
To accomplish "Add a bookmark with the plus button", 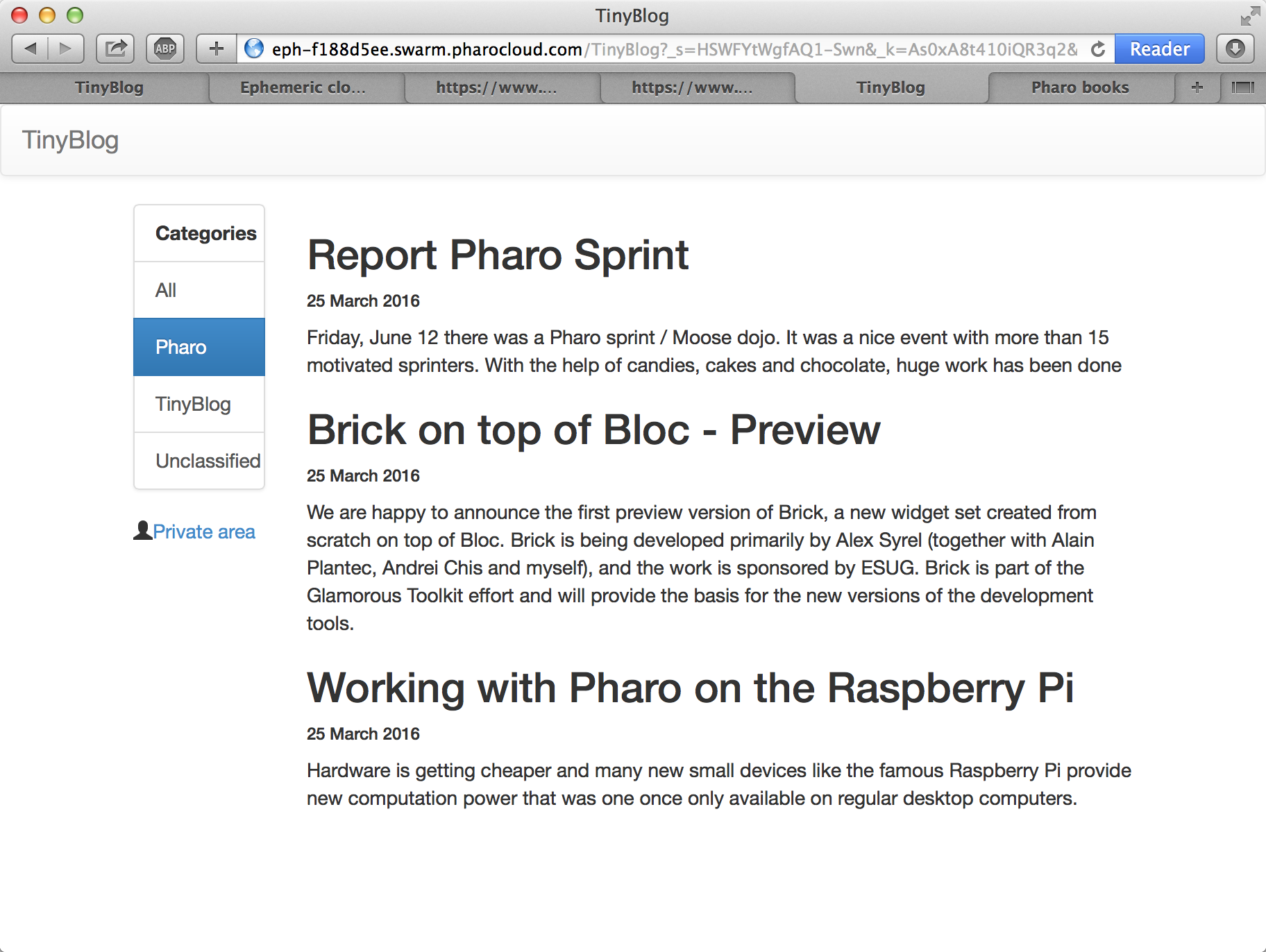I will pos(217,49).
